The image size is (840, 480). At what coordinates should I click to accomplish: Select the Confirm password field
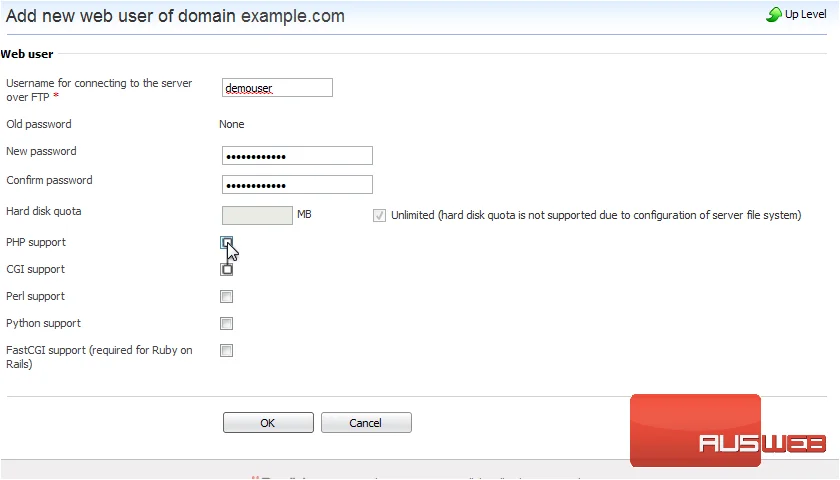click(297, 185)
